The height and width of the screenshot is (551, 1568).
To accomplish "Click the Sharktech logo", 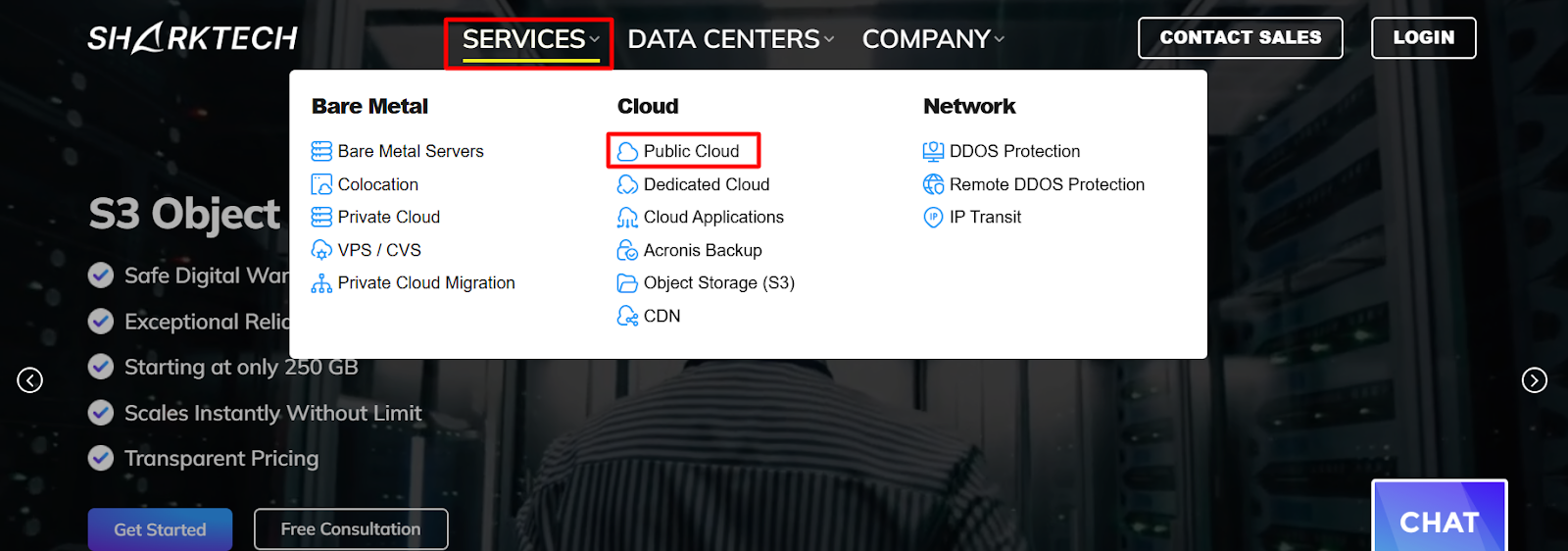I will coord(193,38).
